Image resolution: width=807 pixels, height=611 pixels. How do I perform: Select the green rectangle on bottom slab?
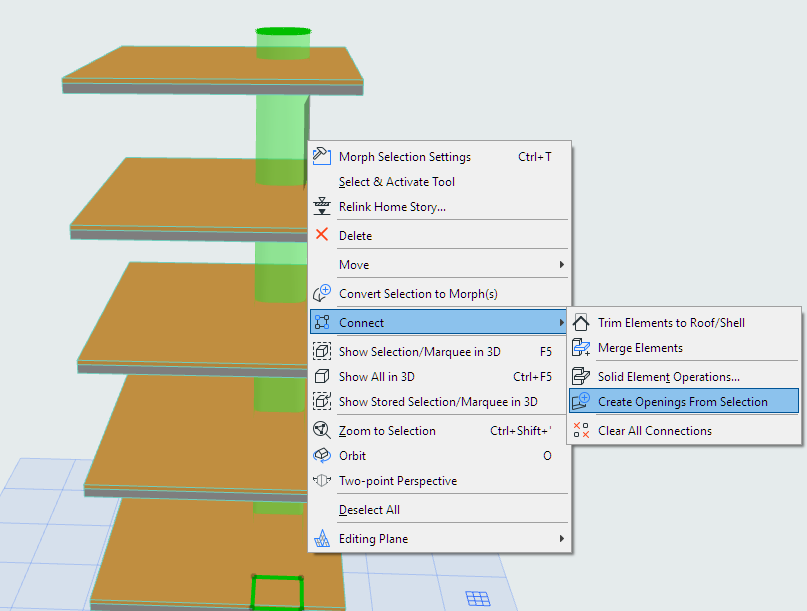tap(277, 592)
